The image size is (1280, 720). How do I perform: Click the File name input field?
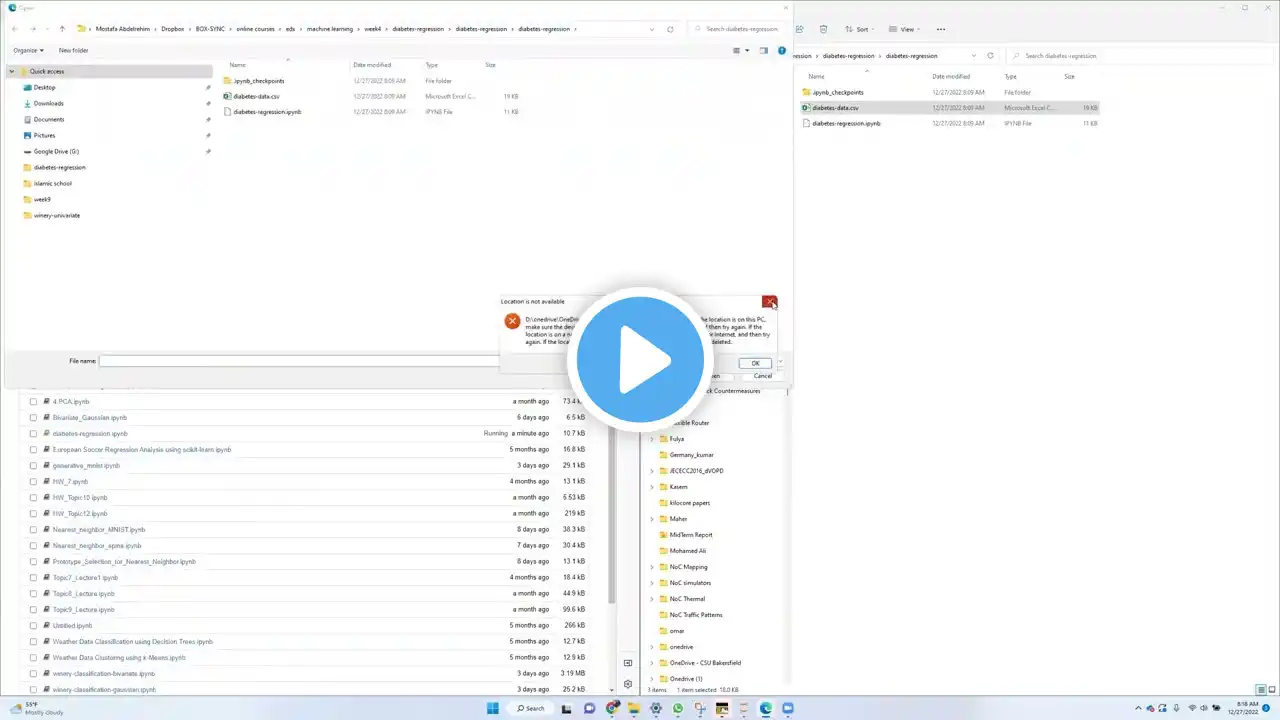pos(300,361)
